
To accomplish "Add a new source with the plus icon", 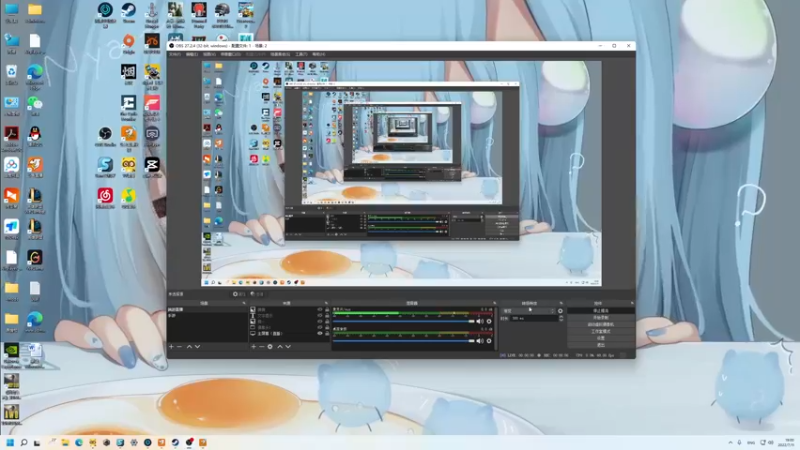I will pyautogui.click(x=254, y=346).
